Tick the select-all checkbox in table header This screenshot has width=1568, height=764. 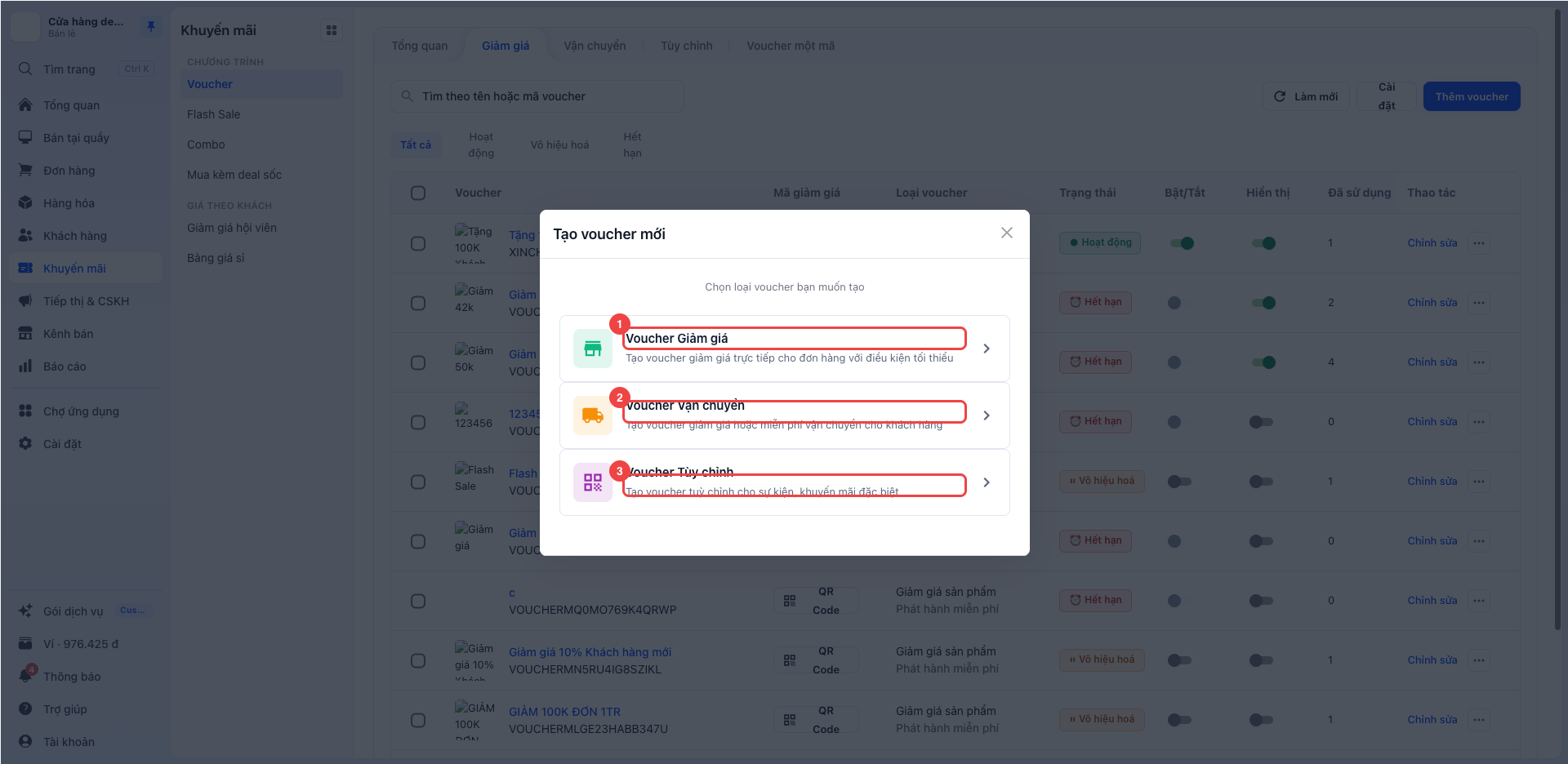[418, 193]
